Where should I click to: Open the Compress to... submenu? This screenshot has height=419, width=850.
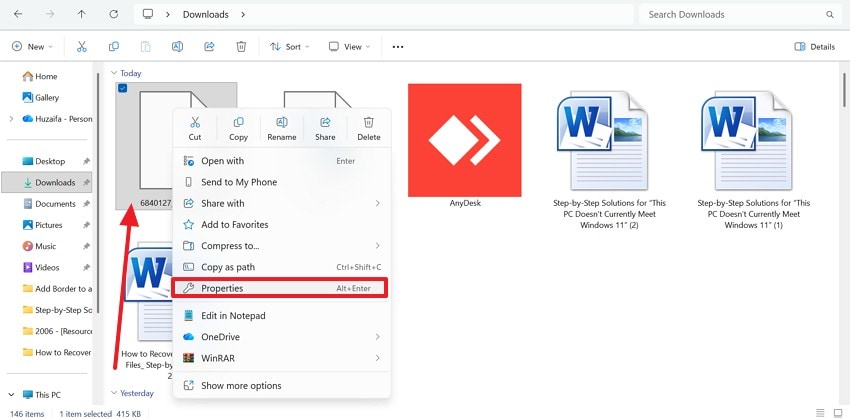click(281, 246)
